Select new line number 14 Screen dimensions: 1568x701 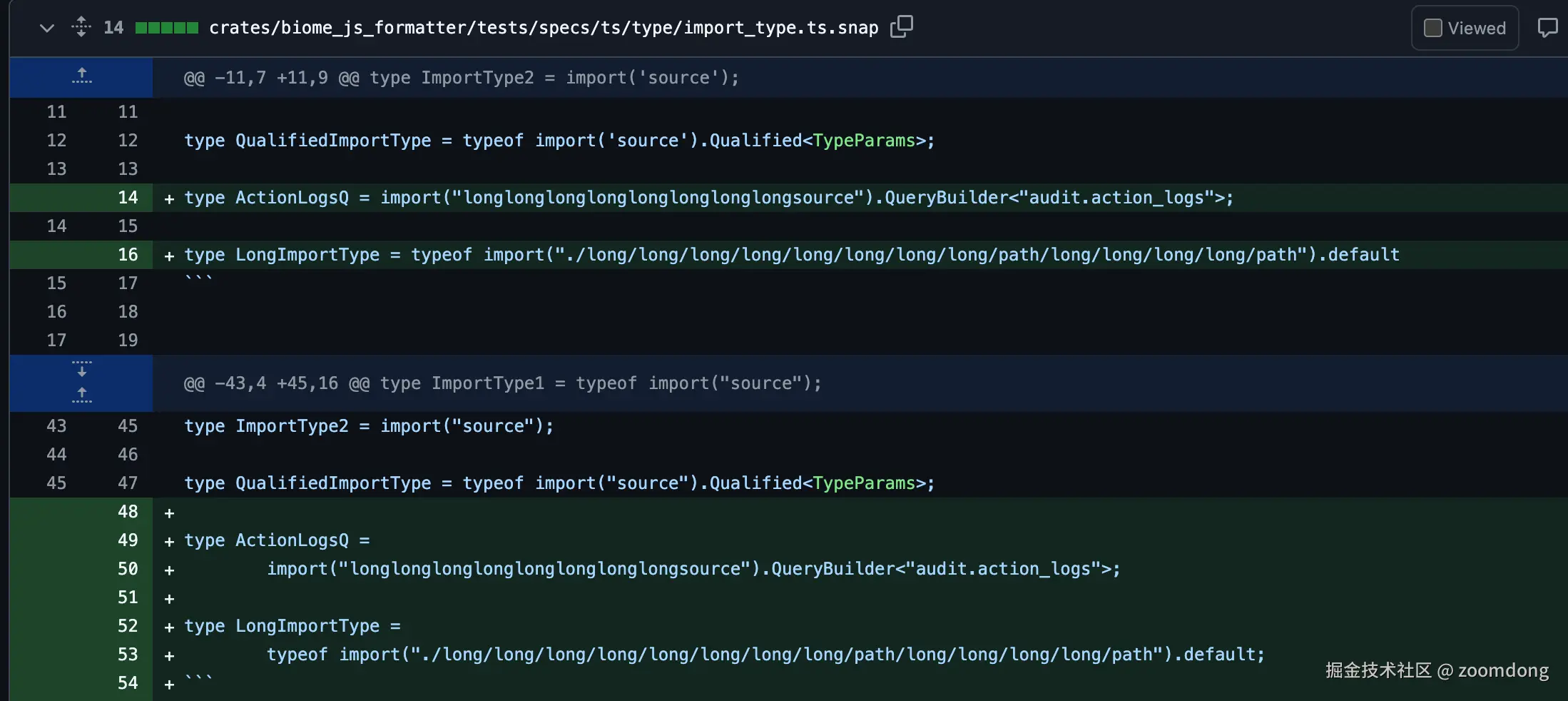pos(128,198)
